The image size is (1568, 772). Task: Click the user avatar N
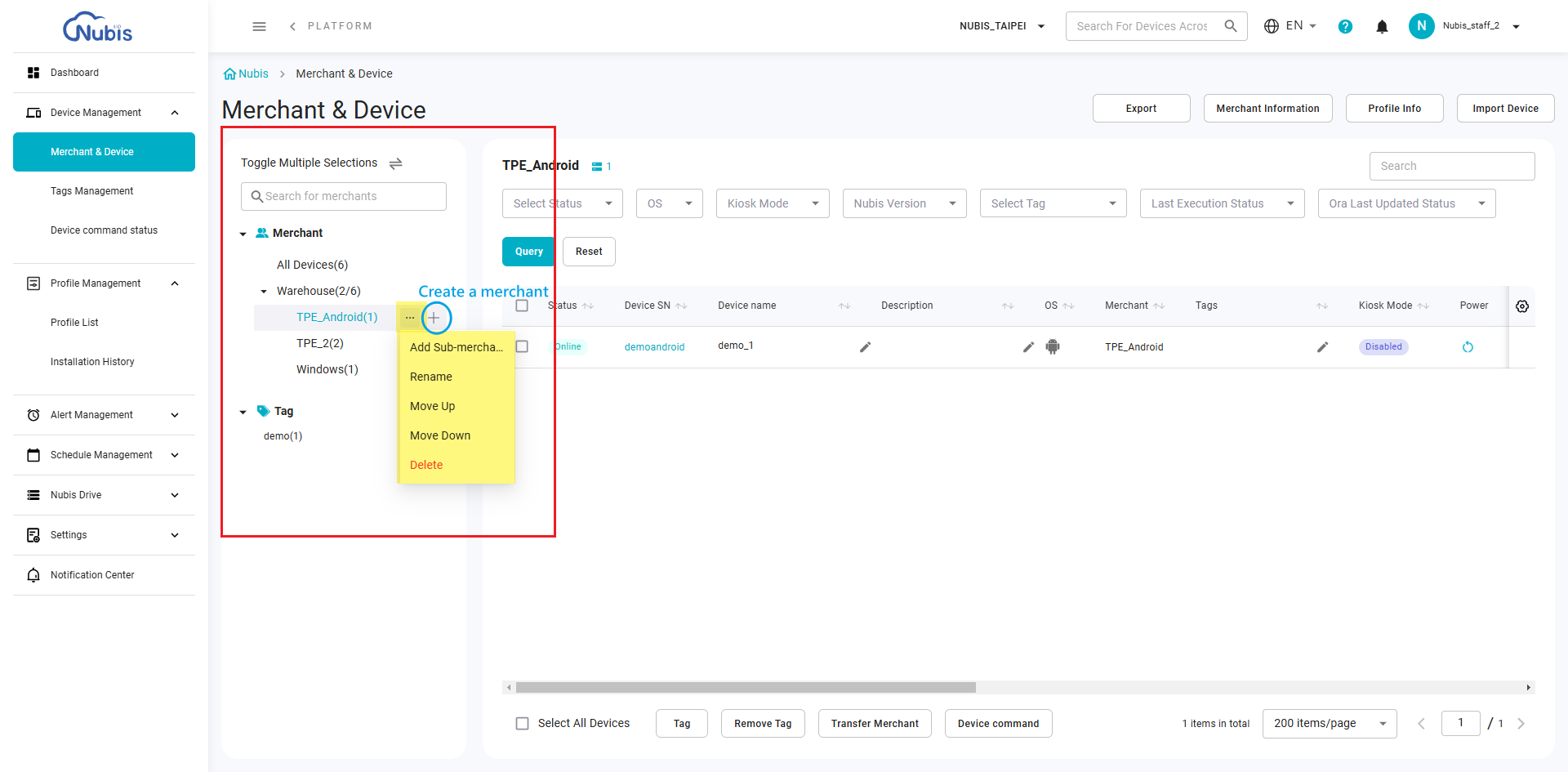(x=1421, y=26)
